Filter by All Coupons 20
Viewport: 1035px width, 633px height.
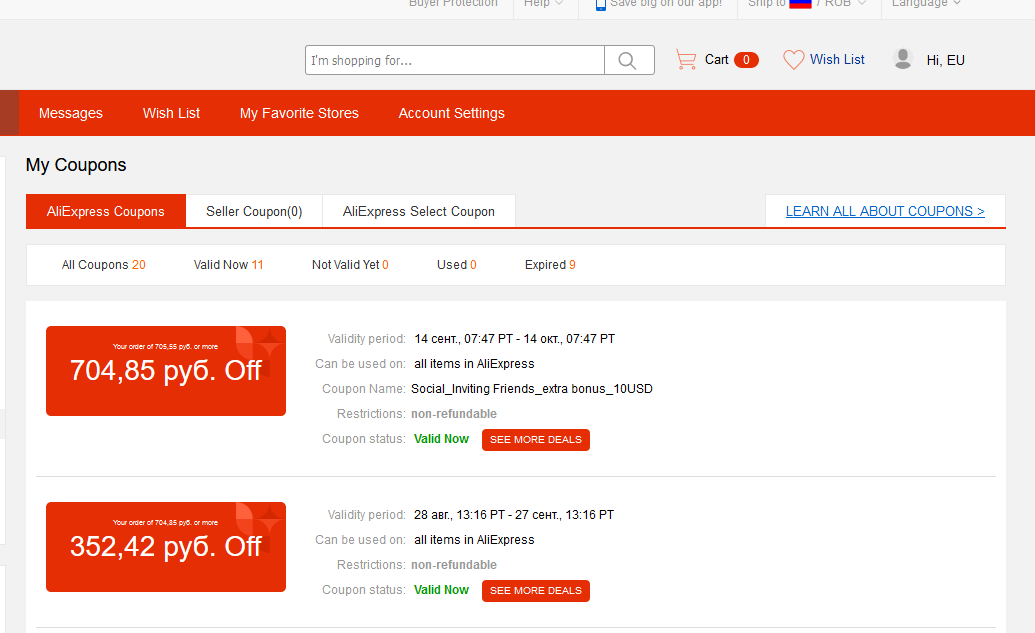[104, 265]
